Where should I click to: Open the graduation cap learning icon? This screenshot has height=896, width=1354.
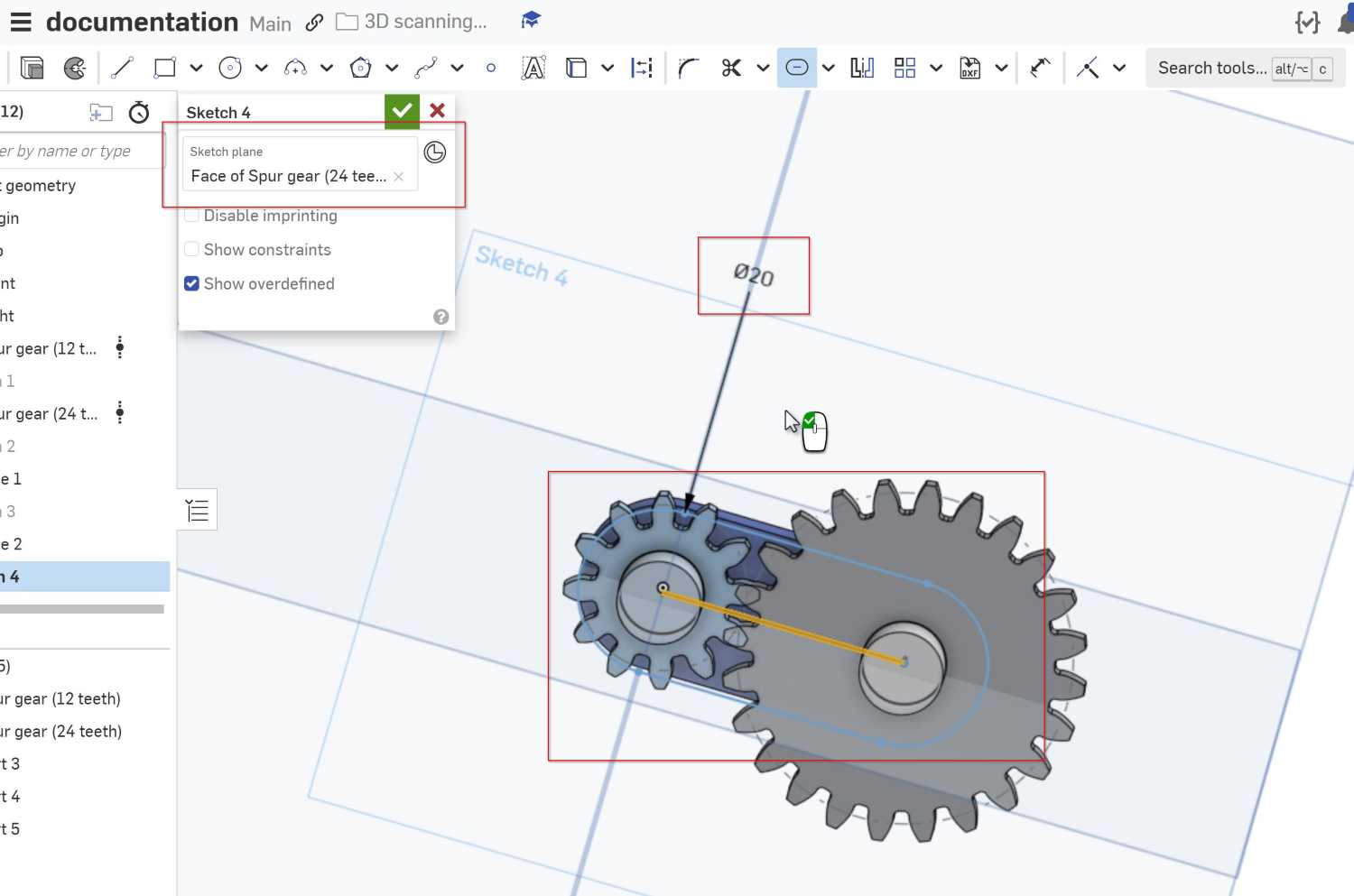[x=531, y=20]
